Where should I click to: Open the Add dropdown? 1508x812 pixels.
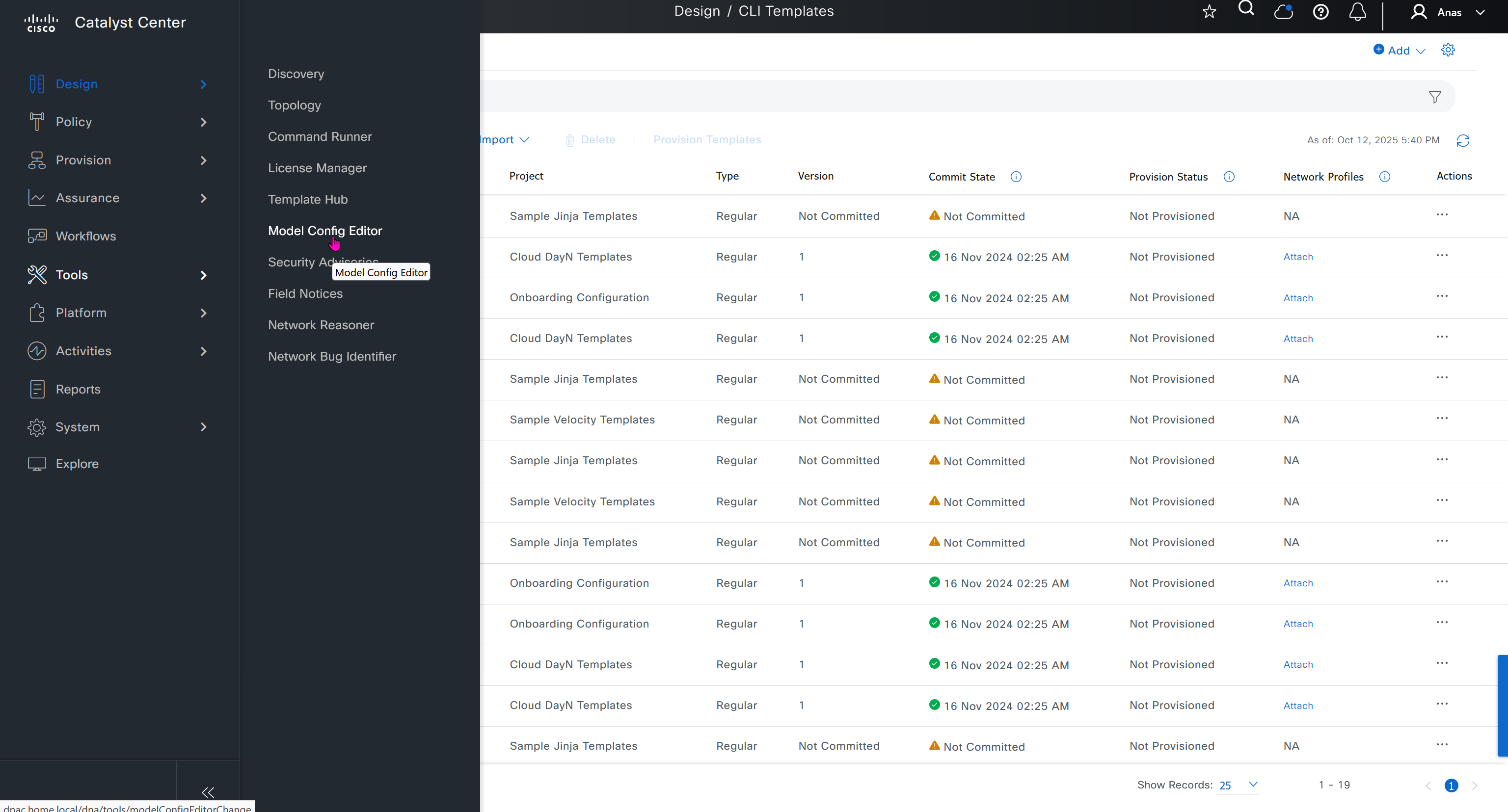tap(1399, 51)
